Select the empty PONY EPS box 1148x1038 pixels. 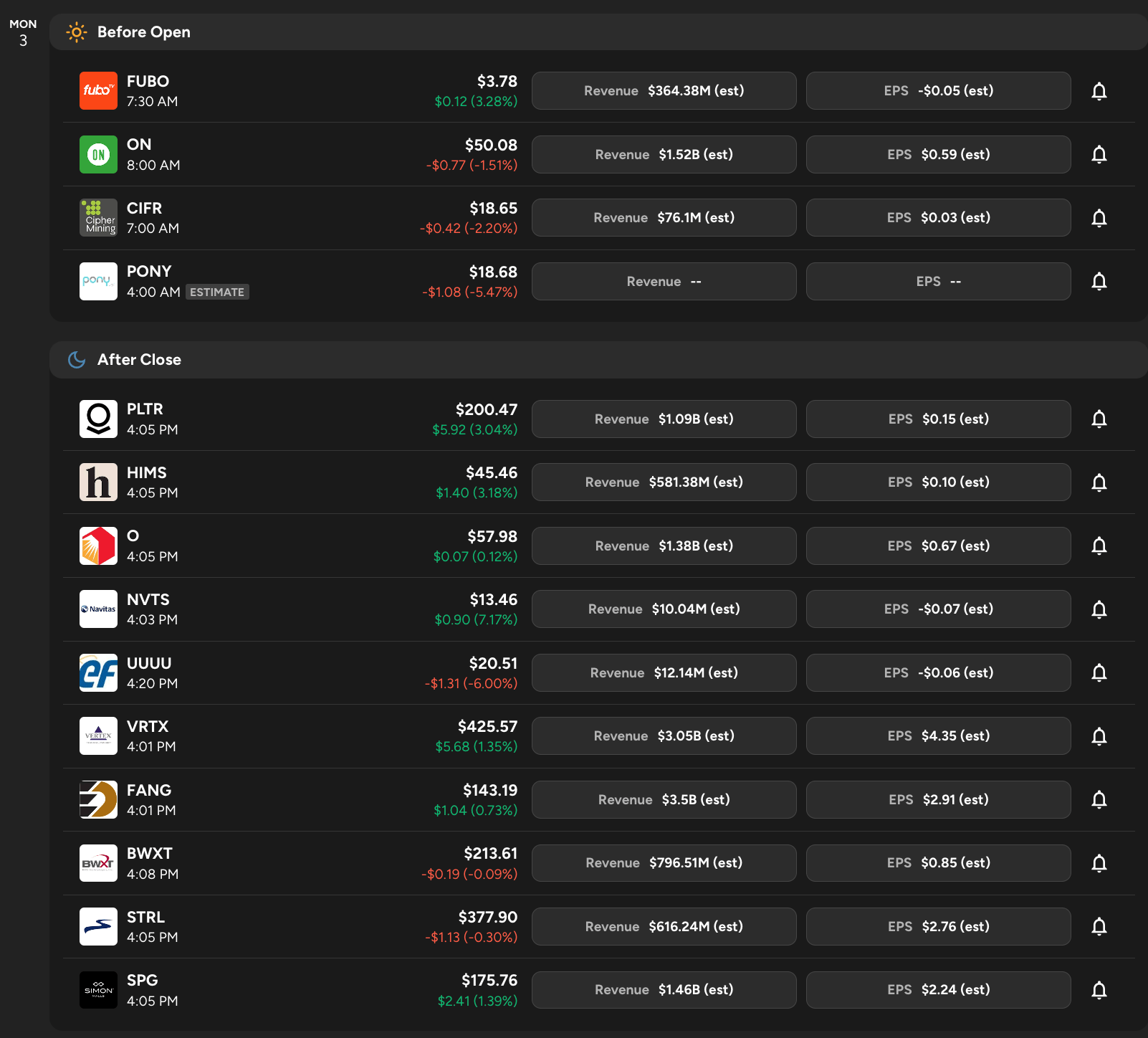coord(939,281)
